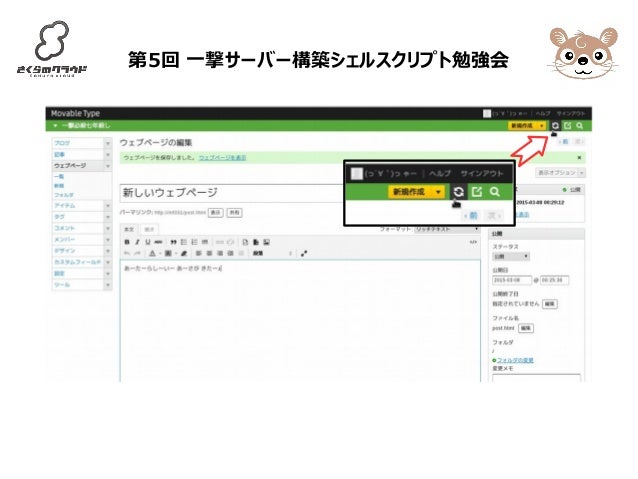Open the 新規 link under ウェブページ
The width and height of the screenshot is (638, 479).
[59, 186]
